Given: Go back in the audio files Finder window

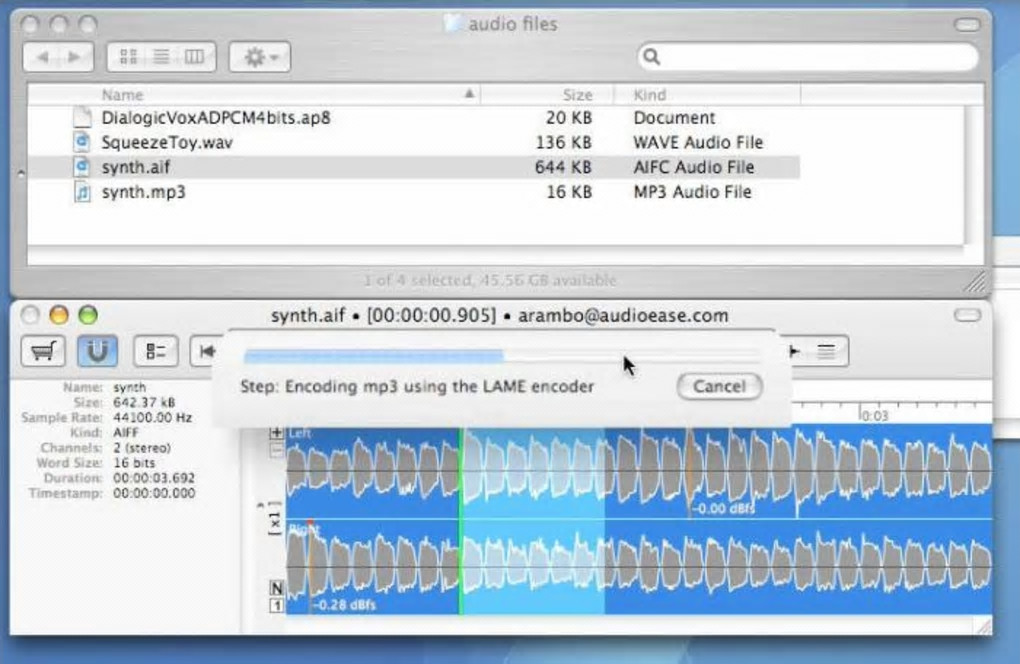Looking at the screenshot, I should tap(42, 57).
